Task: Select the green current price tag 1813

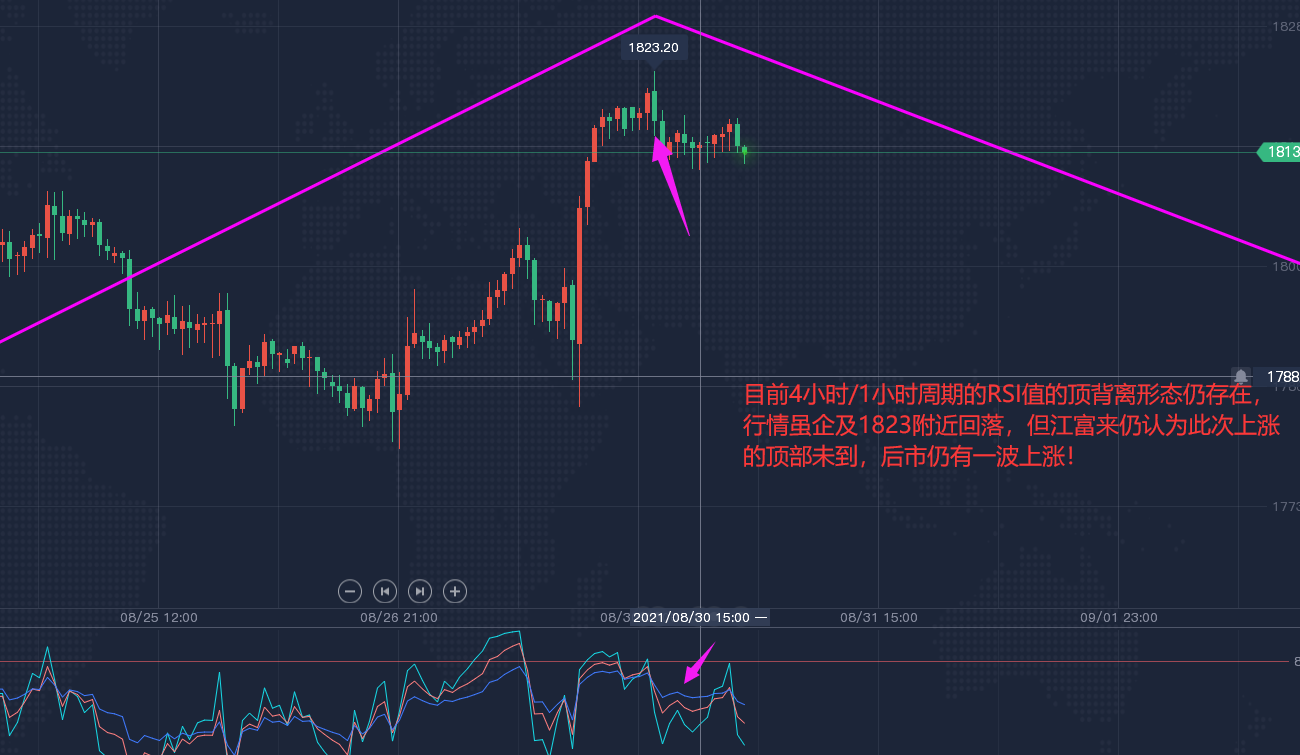Action: (x=1279, y=152)
